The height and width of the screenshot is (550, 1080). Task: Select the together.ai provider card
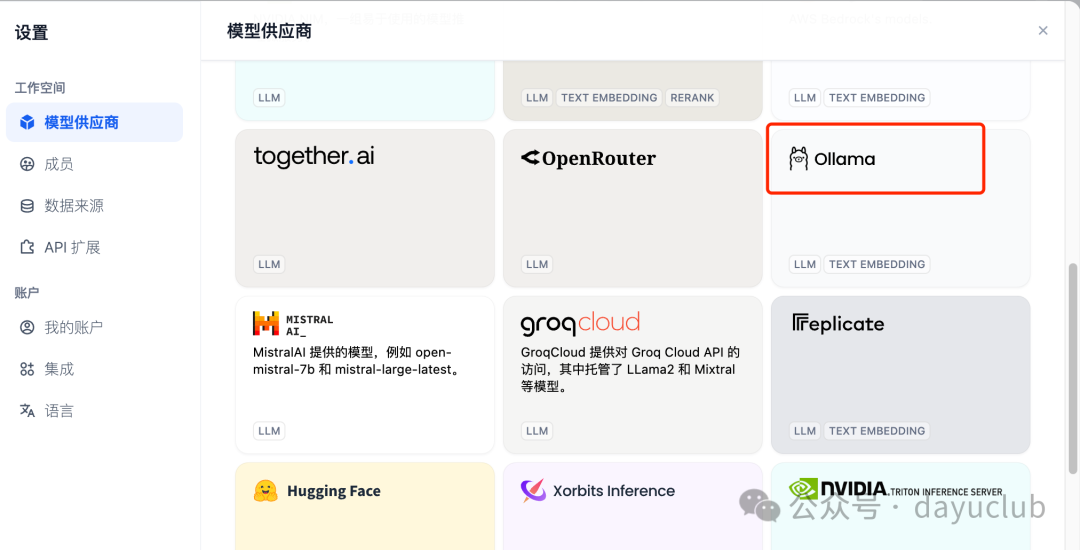point(365,208)
